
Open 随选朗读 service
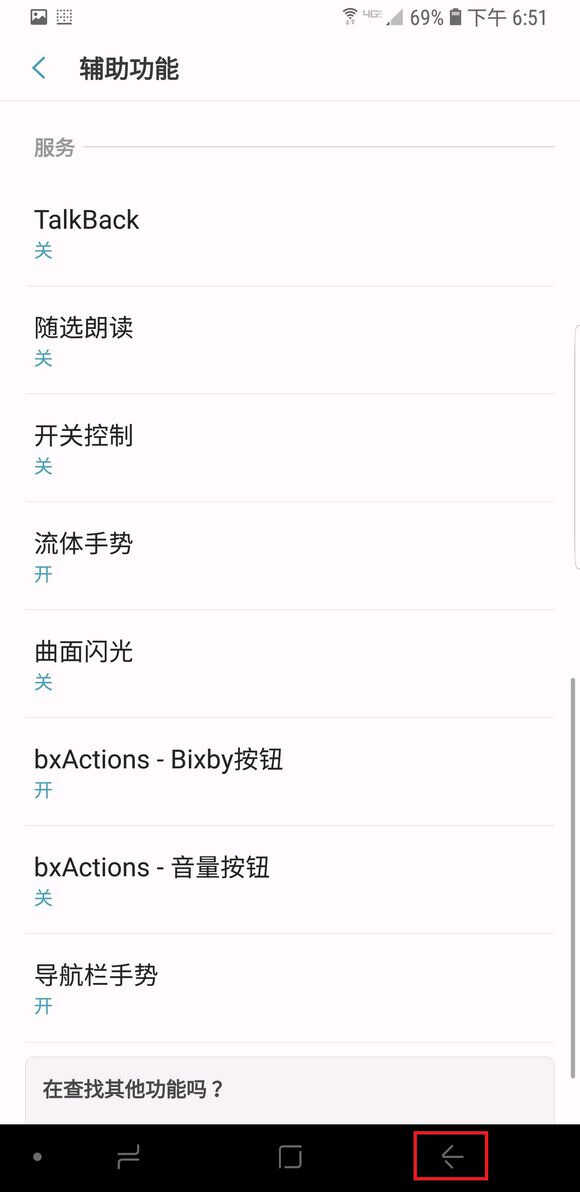[290, 341]
